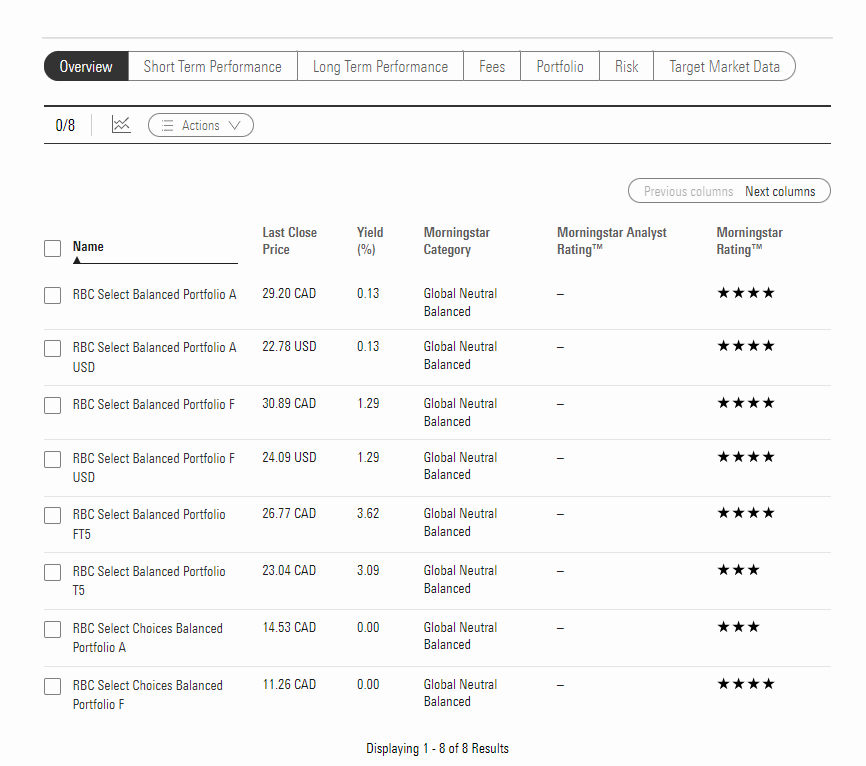Viewport: 866px width, 766px height.
Task: Tick RBC Select Balanced Portfolio F USD
Action: click(x=52, y=459)
